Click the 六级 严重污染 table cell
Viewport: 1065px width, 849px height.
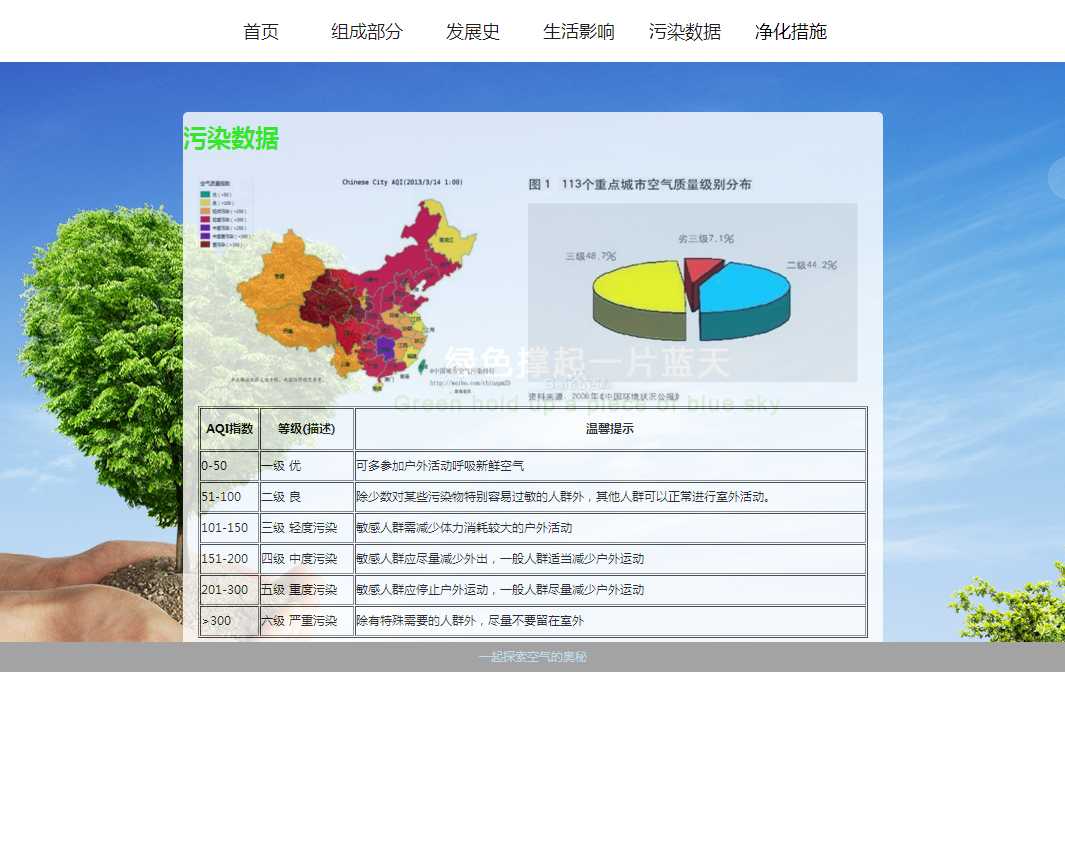coord(306,621)
